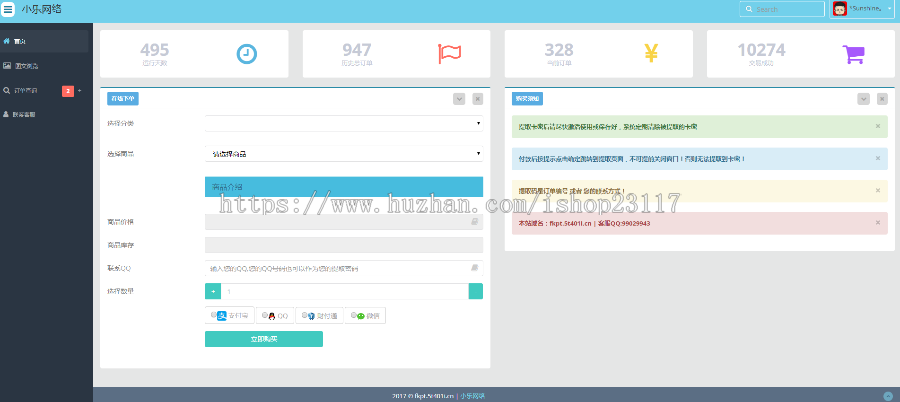Open the order query sidebar item
Image resolution: width=900 pixels, height=402 pixels.
tap(45, 90)
